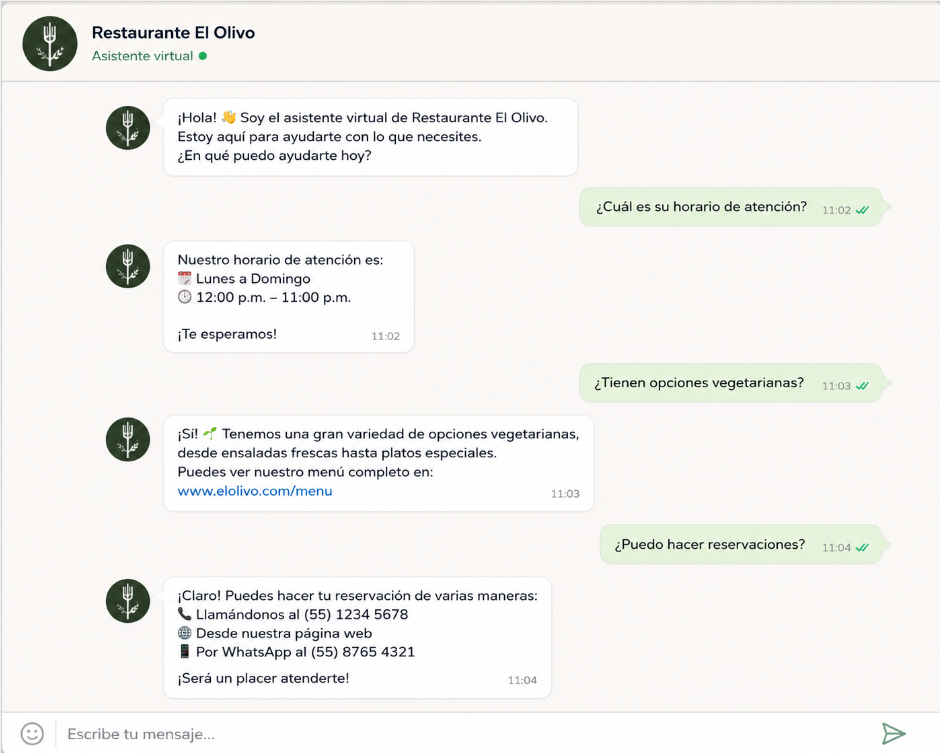
Task: Click the waving hand emoji in the greeting
Action: tap(228, 117)
